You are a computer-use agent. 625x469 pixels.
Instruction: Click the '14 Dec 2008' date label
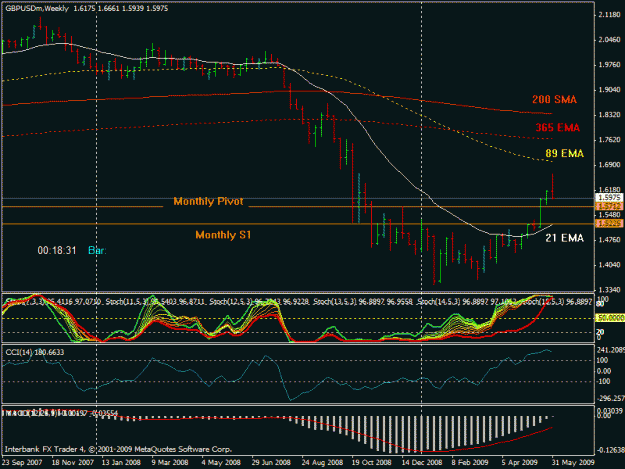pos(421,462)
